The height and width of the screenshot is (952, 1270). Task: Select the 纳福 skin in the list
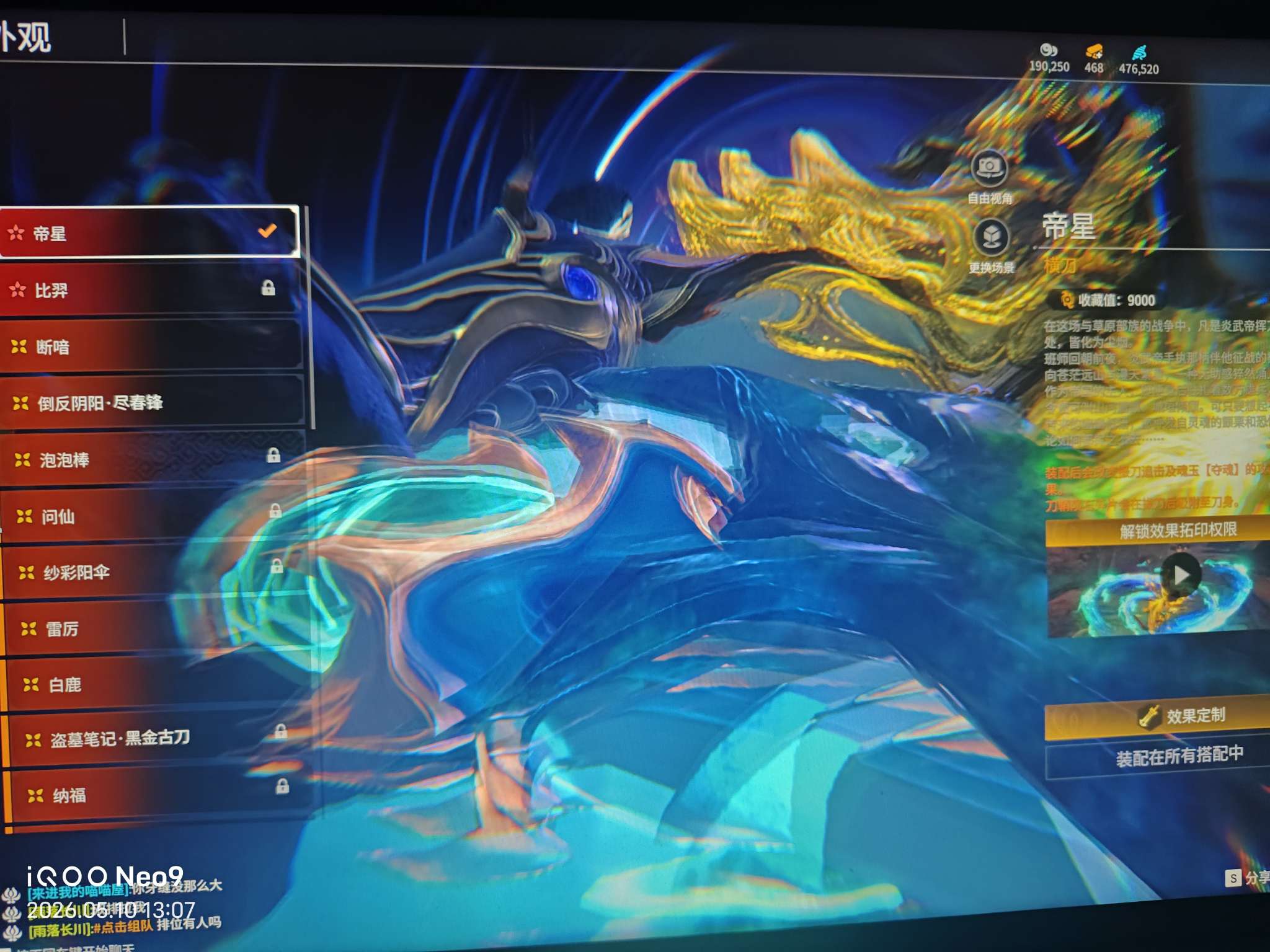tap(163, 795)
